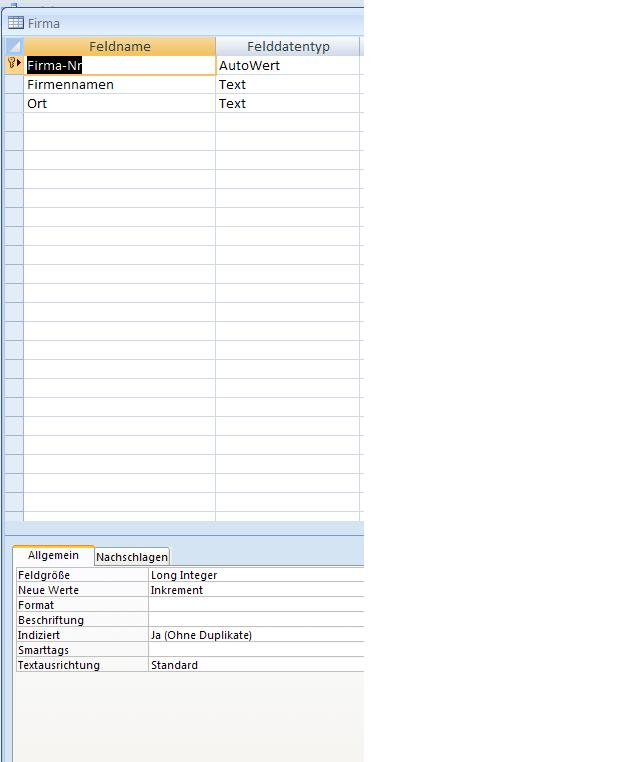Click the Indiziert property label
640x762 pixels.
pos(39,635)
